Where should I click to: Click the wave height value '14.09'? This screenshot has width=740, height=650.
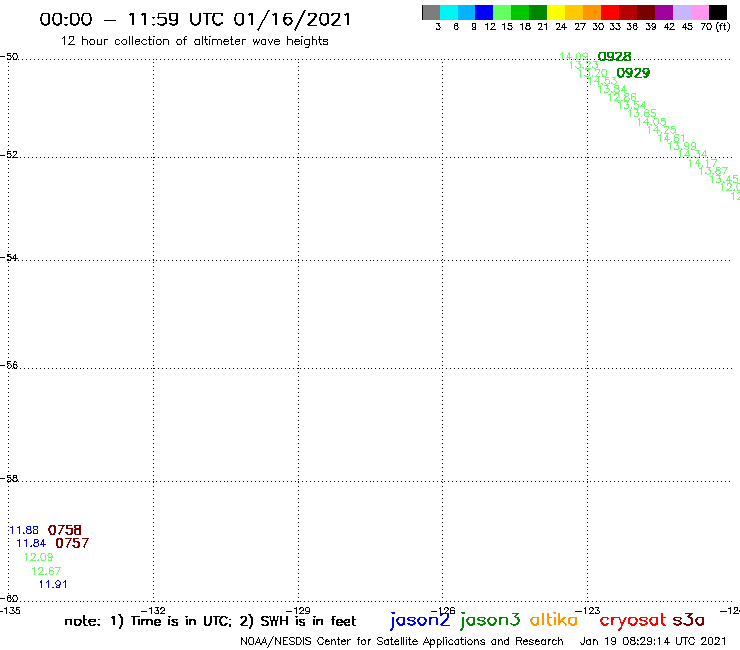tap(574, 57)
